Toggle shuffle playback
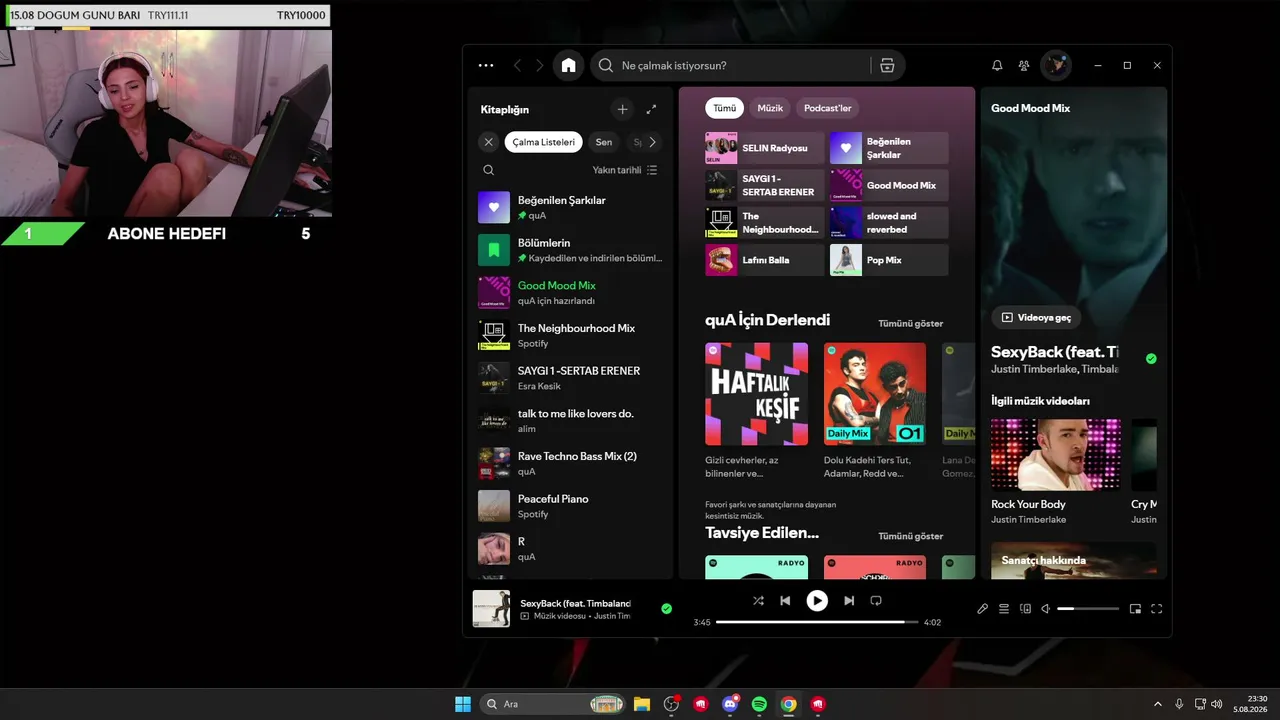This screenshot has height=720, width=1280. (x=758, y=601)
